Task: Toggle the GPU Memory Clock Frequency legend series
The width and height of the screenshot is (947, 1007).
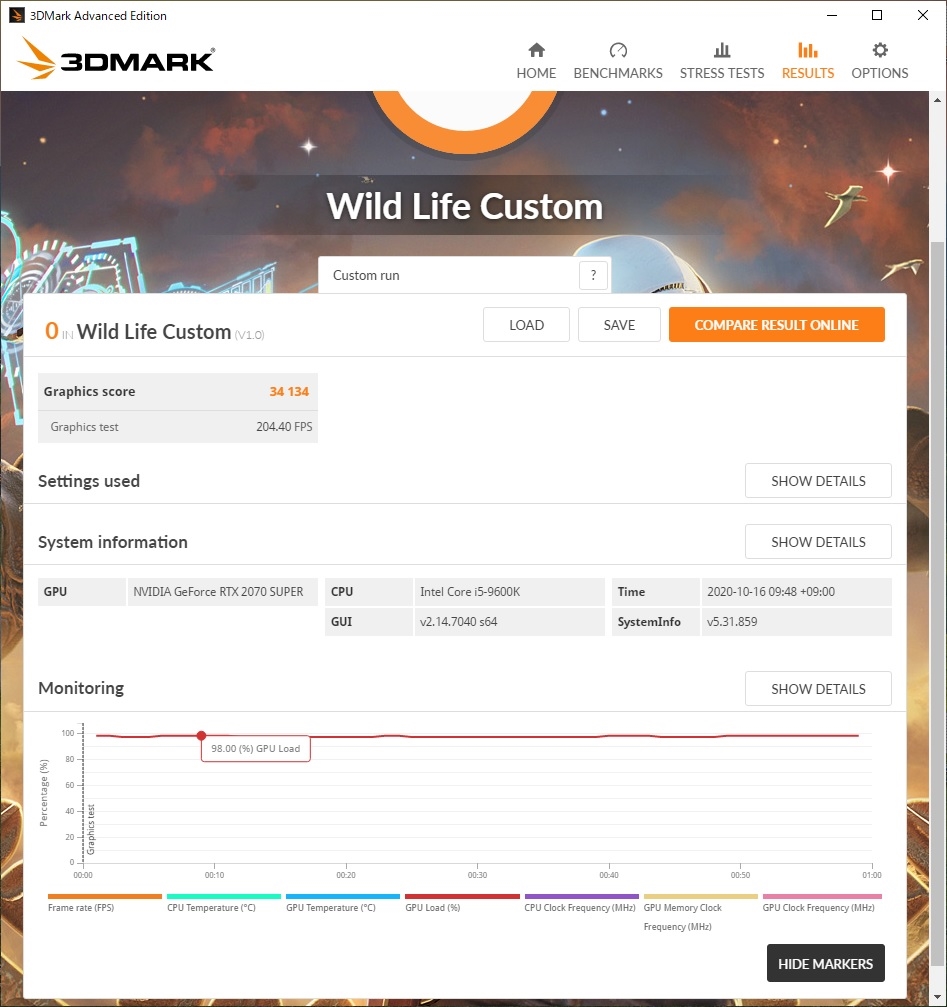Action: coord(700,913)
